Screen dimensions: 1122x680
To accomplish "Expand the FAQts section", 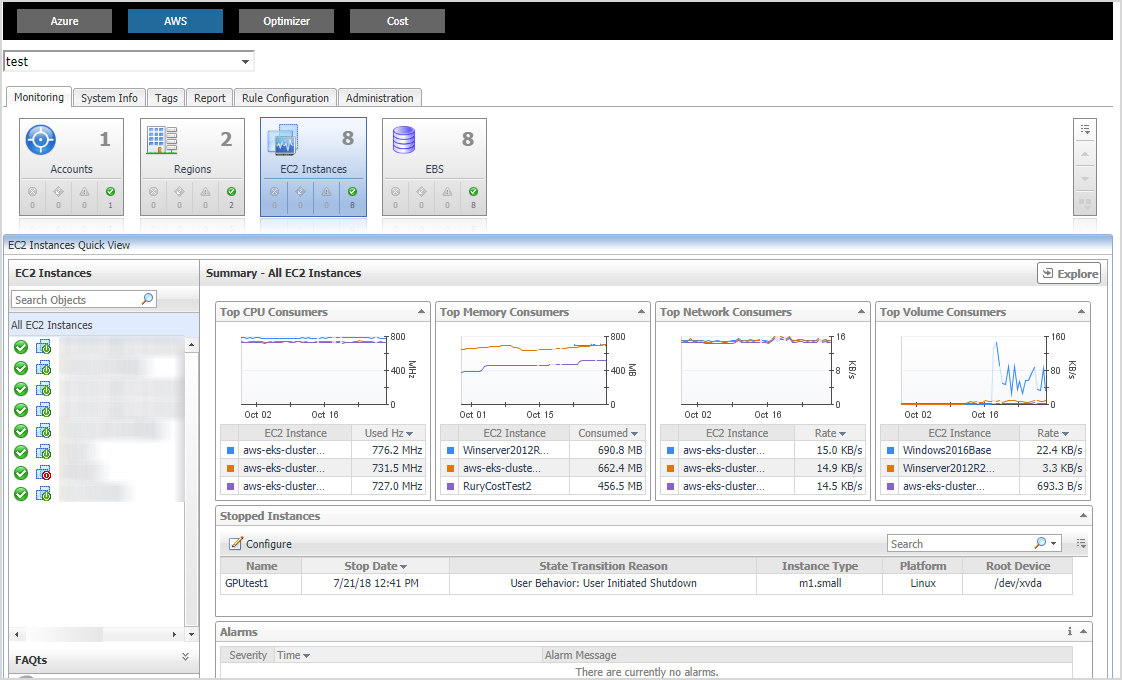I will 185,657.
